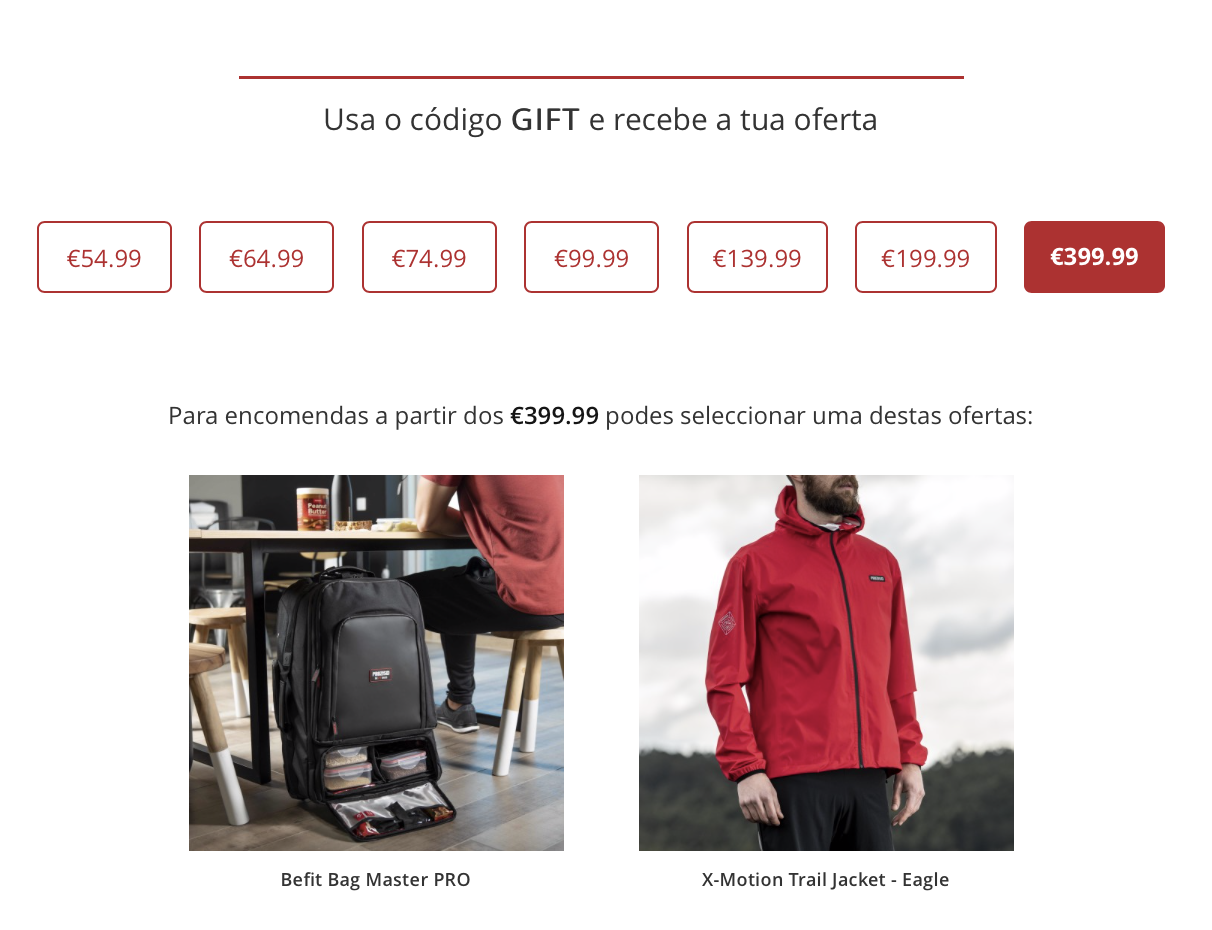Screen dimensions: 1212x930
Task: Show offers for €139.99 orders
Action: point(757,257)
